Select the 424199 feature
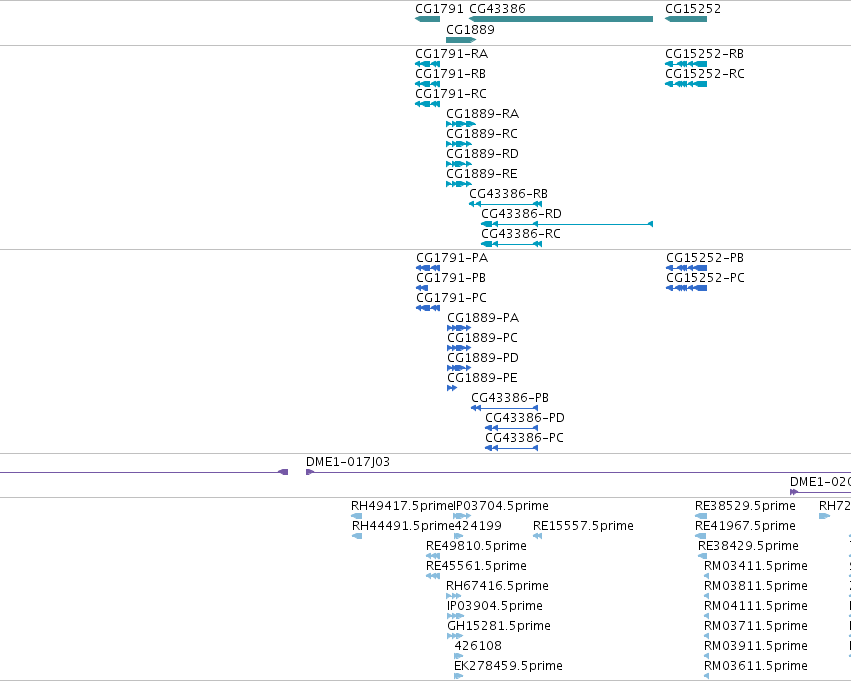Screen dimensions: 851x681 [x=478, y=526]
